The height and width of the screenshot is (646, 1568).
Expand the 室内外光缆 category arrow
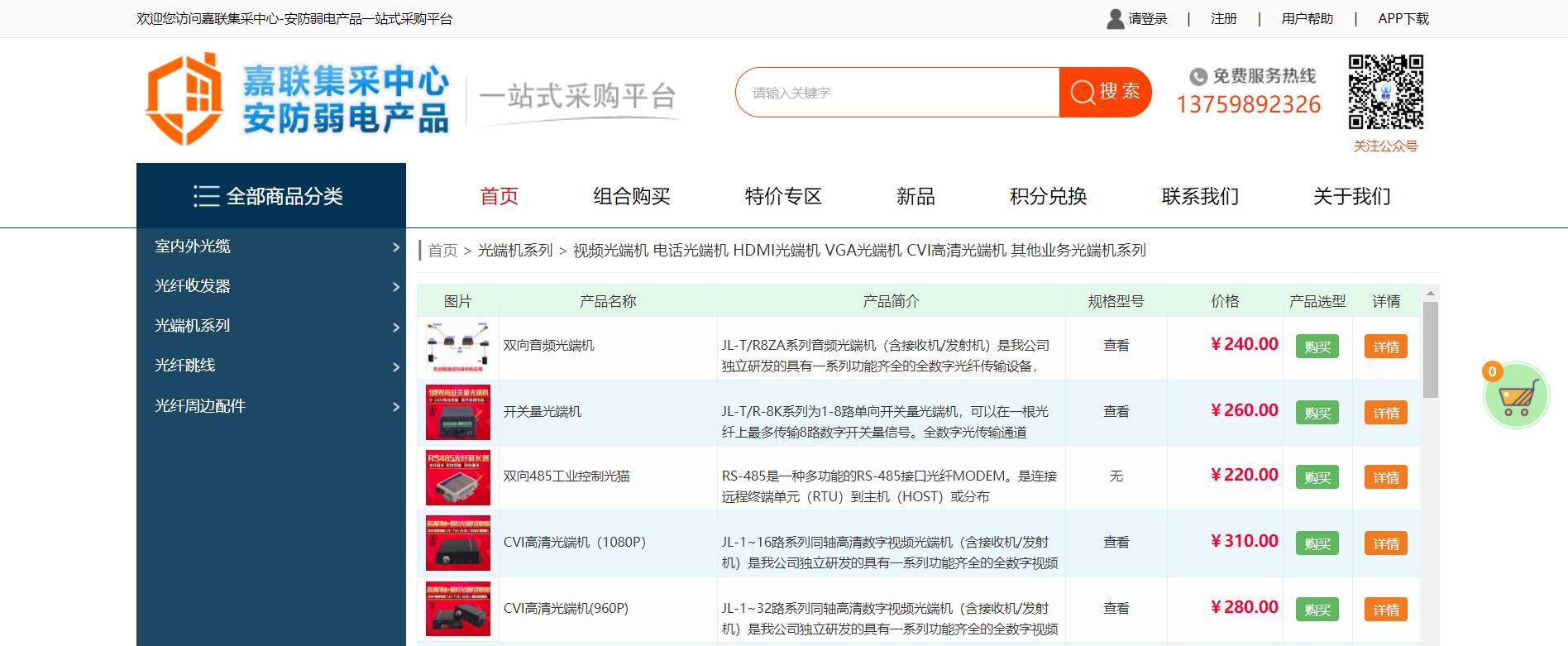coord(395,247)
